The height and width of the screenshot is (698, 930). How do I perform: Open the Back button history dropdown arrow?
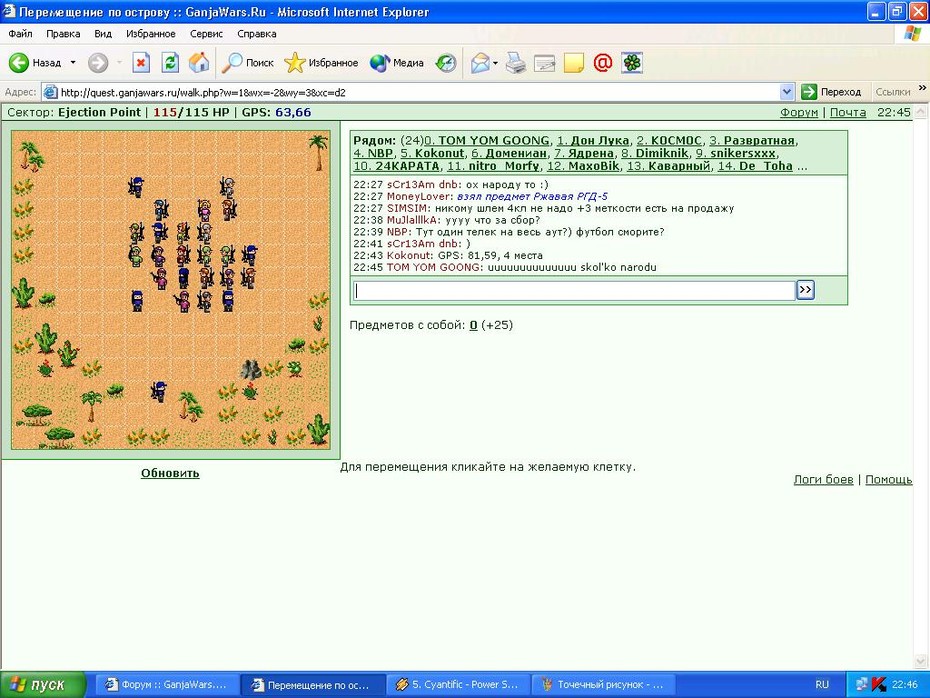73,62
